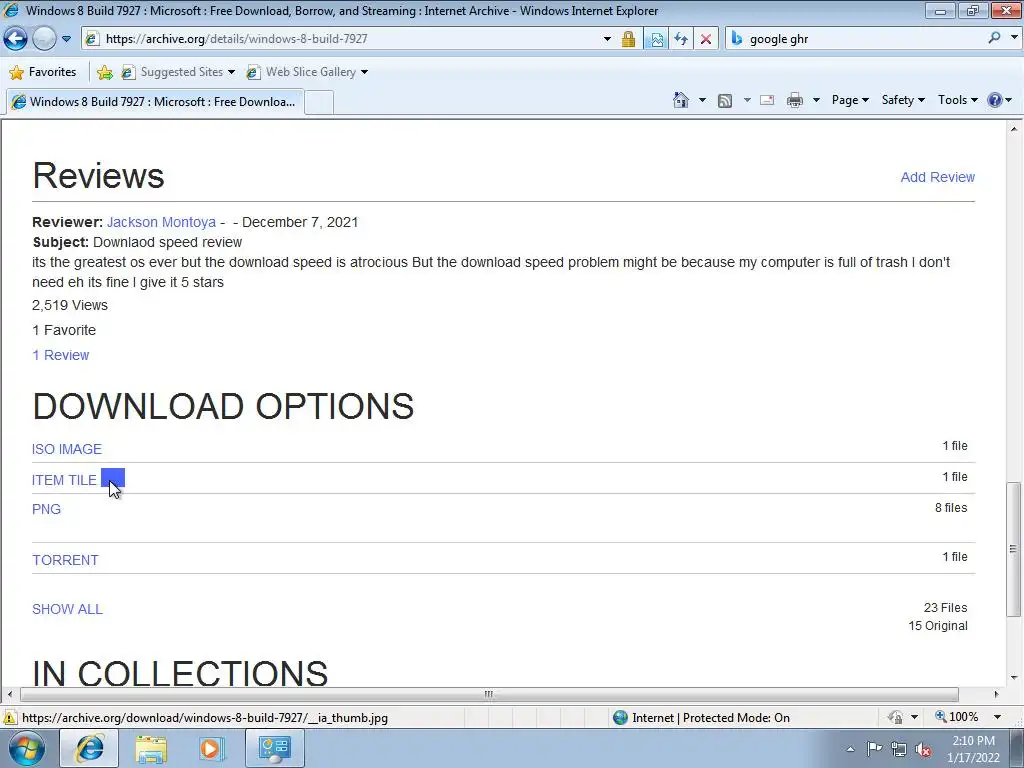The image size is (1024, 768).
Task: Click the horizontal scrollbar right arrow
Action: tap(997, 694)
